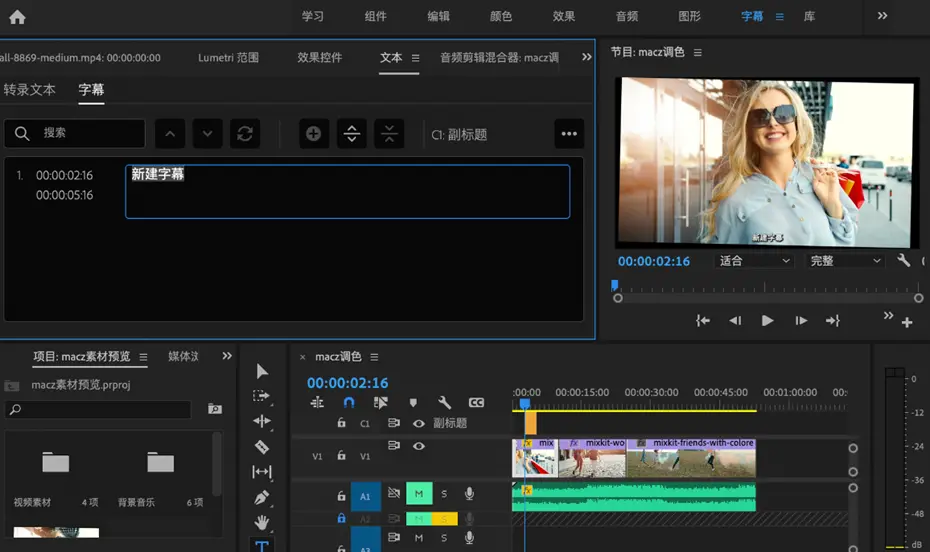Add a new caption segment
The width and height of the screenshot is (930, 552).
314,134
